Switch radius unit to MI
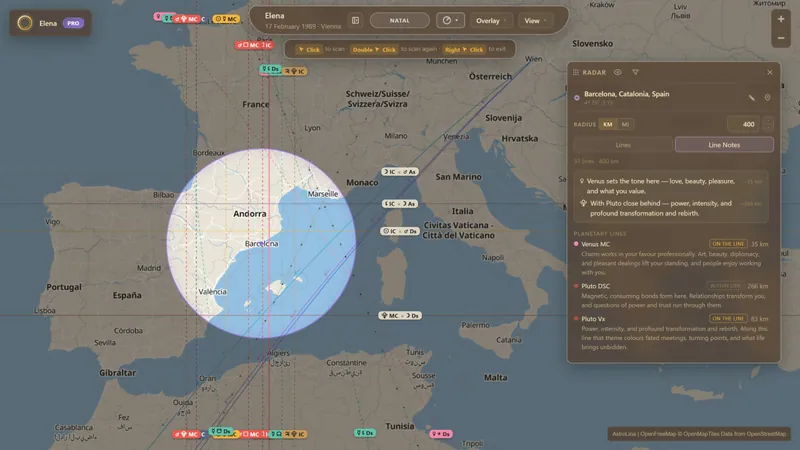 (x=625, y=124)
